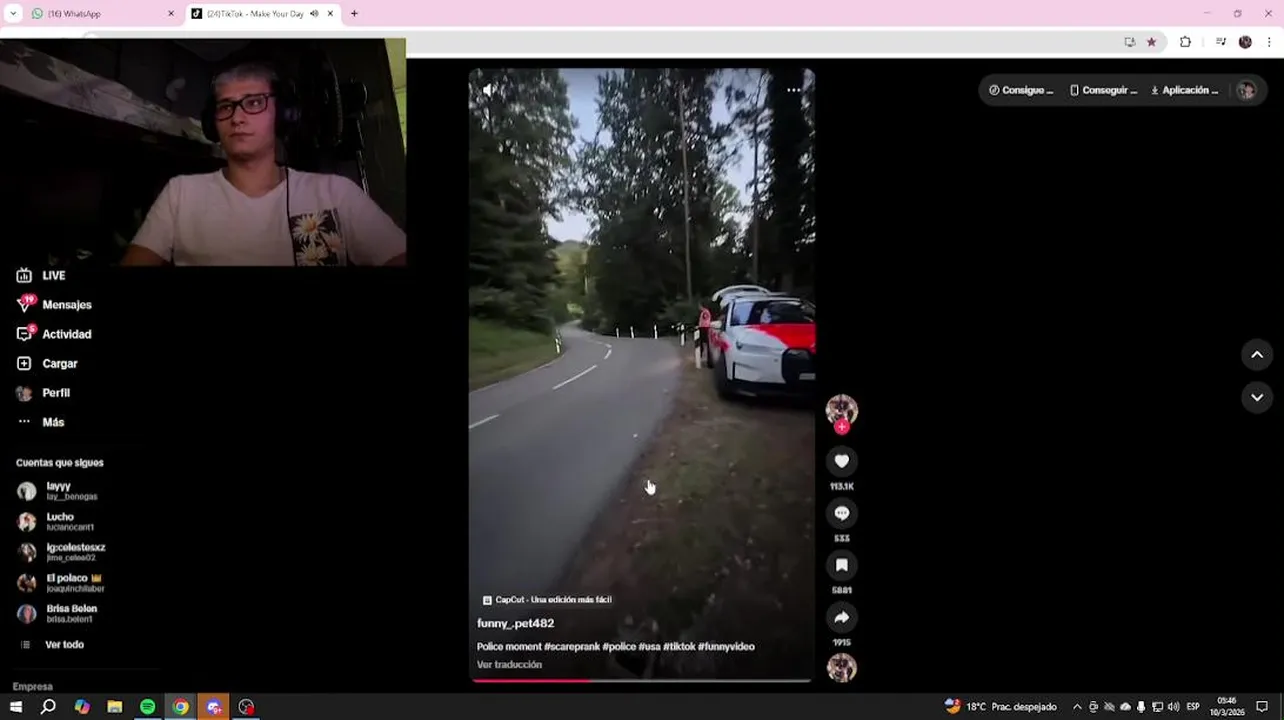Open followed account Brisa Belen
1284x720 pixels.
coord(57,613)
